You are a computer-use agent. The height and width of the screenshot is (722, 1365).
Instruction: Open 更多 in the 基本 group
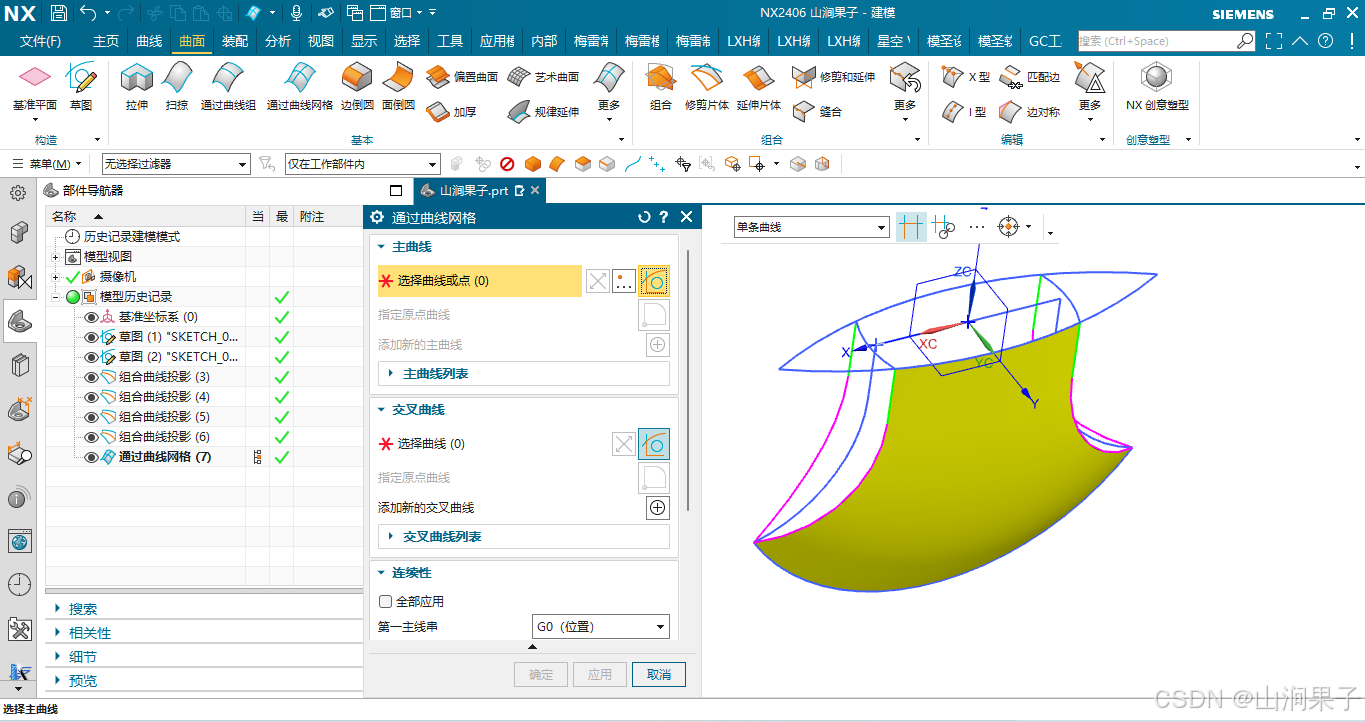coord(608,90)
